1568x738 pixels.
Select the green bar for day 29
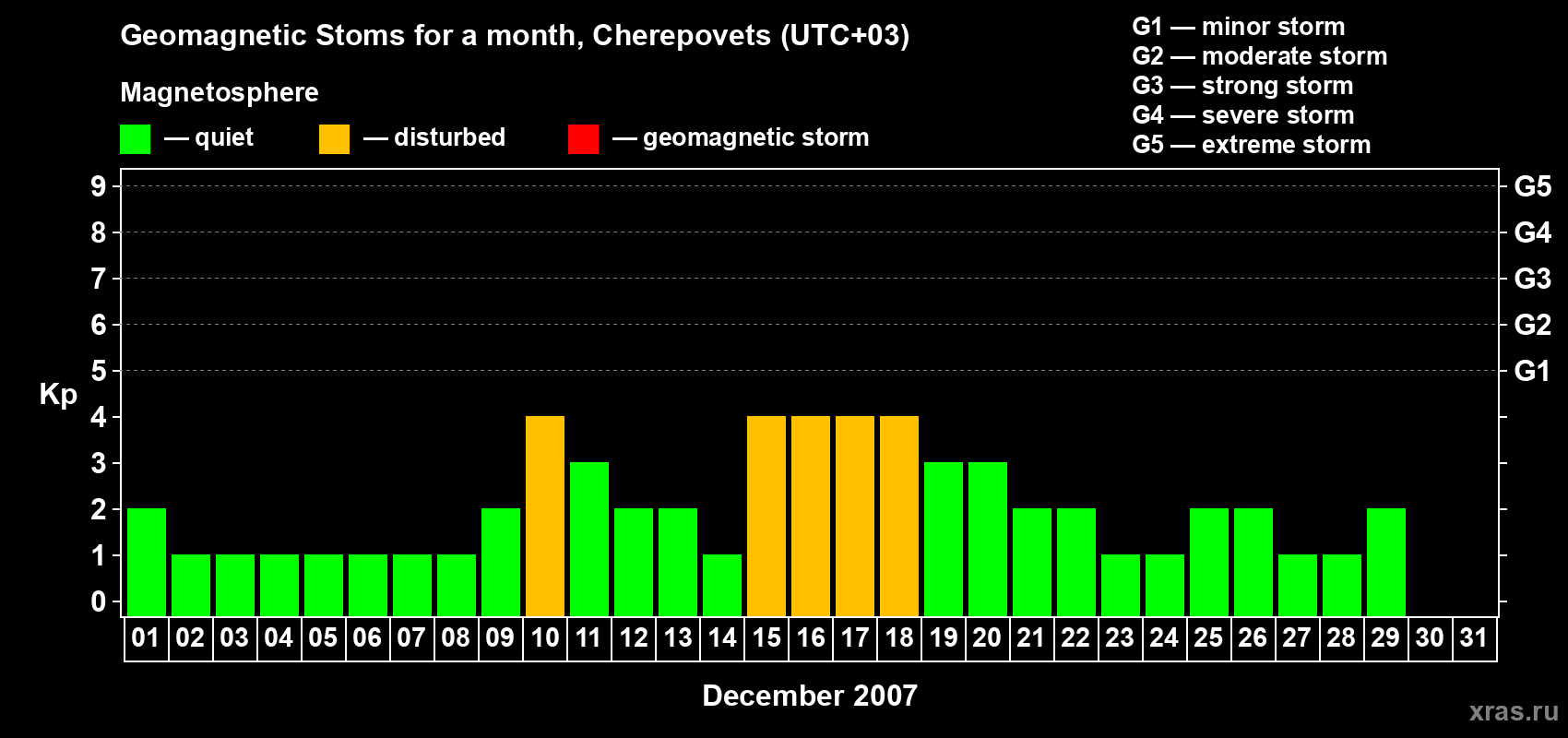[x=1386, y=562]
